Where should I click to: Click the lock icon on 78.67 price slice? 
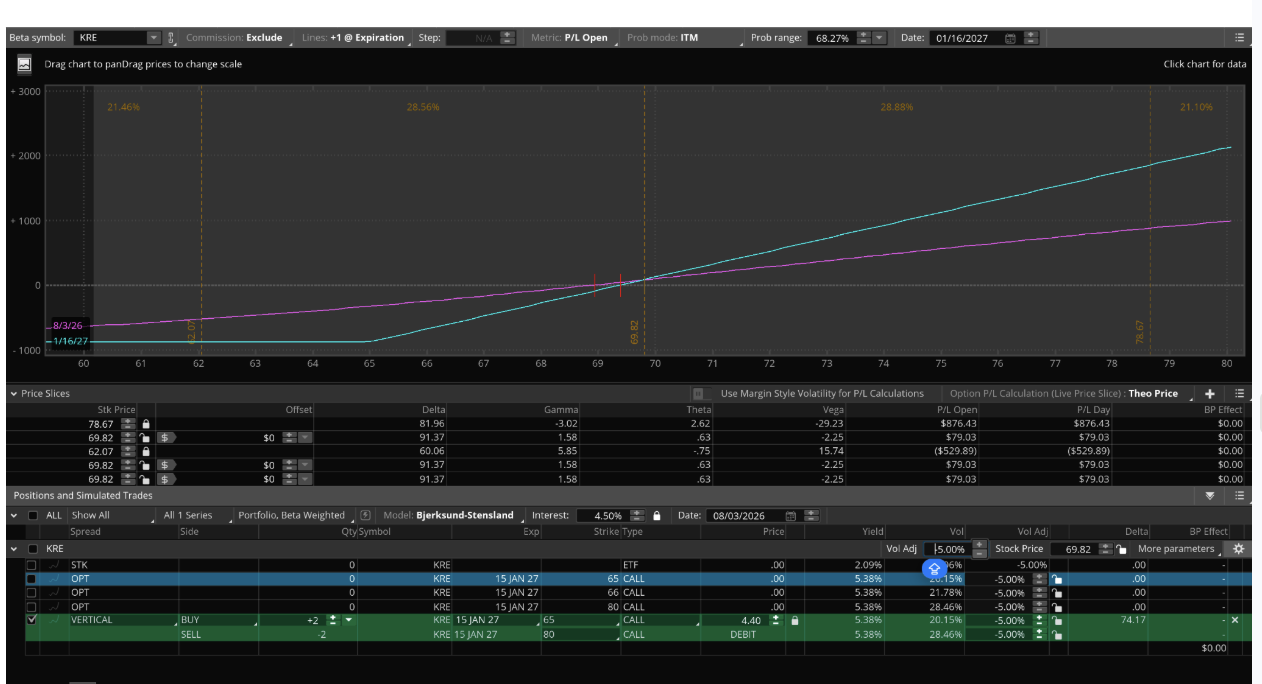pyautogui.click(x=146, y=424)
